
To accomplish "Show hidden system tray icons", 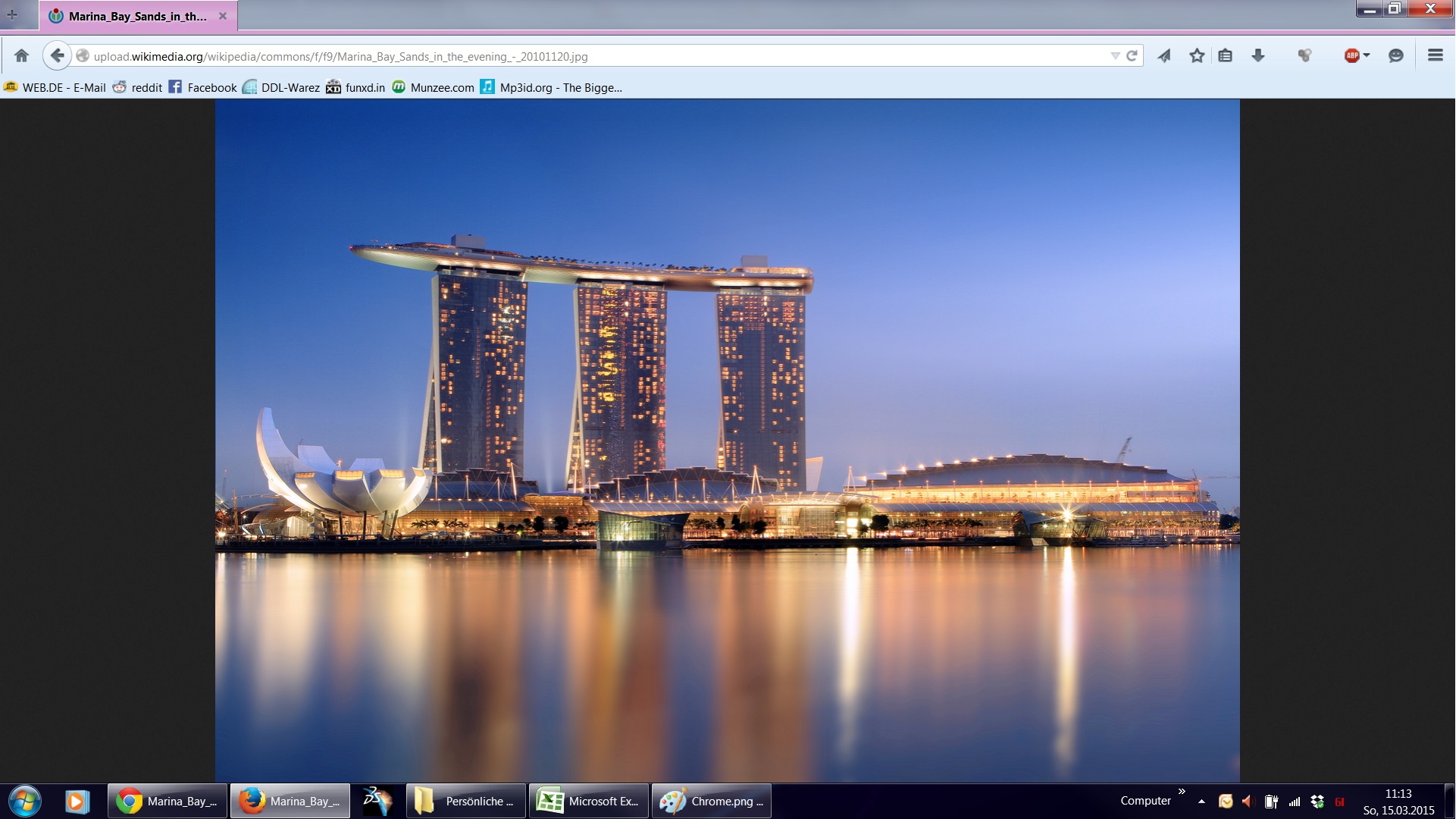I will [x=1201, y=801].
